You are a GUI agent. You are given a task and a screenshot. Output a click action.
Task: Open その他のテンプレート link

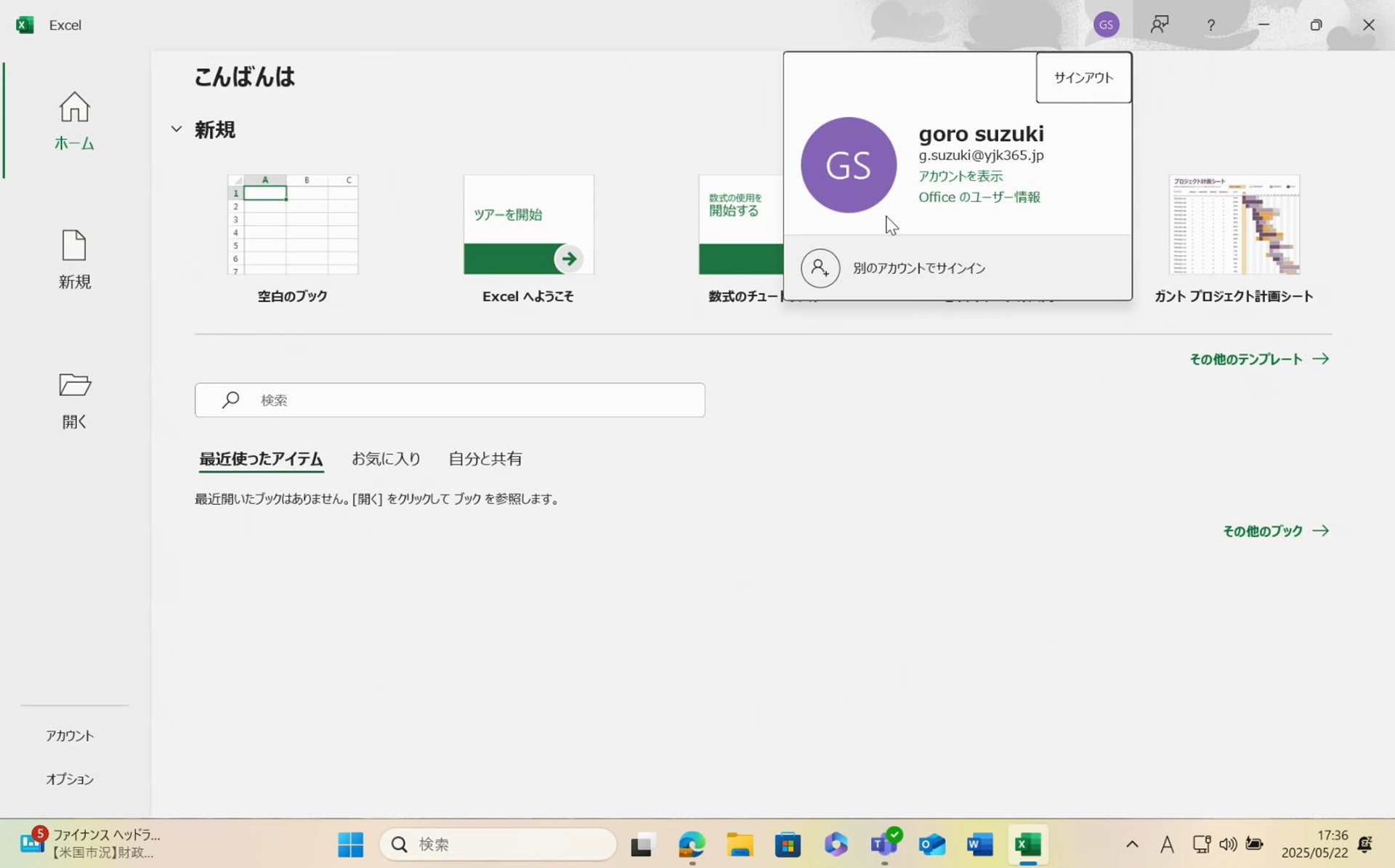click(x=1258, y=359)
